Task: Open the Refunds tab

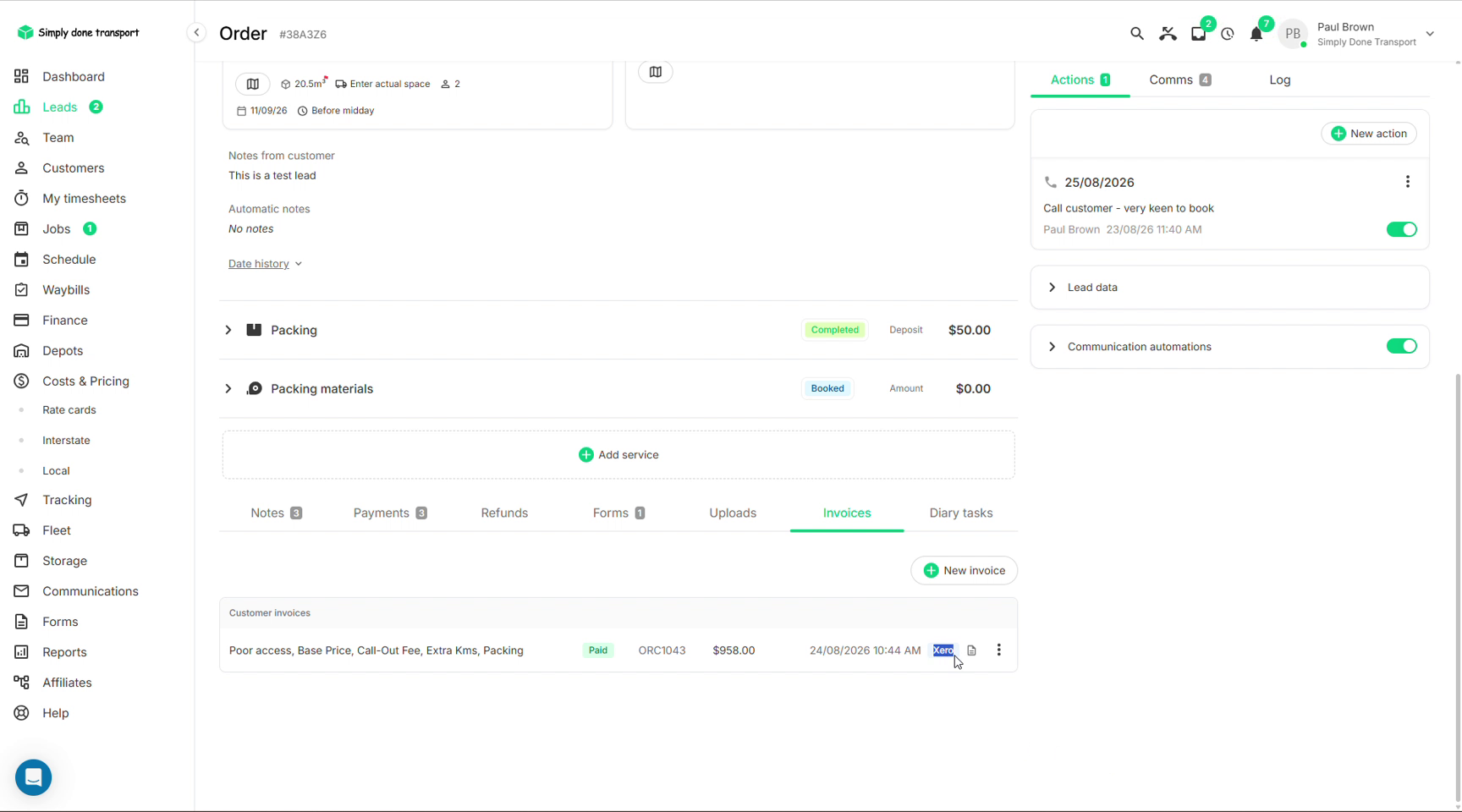Action: 504,513
